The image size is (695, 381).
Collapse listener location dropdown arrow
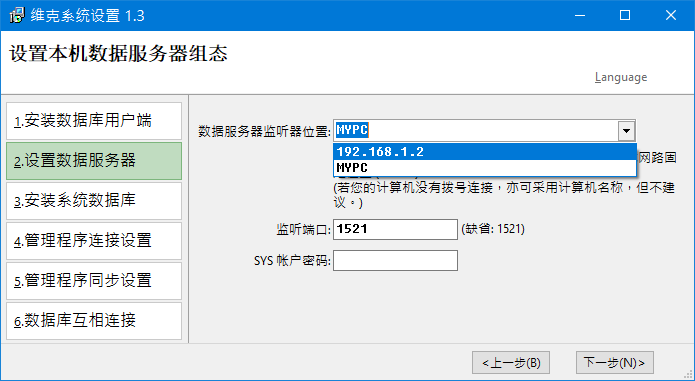[x=626, y=131]
